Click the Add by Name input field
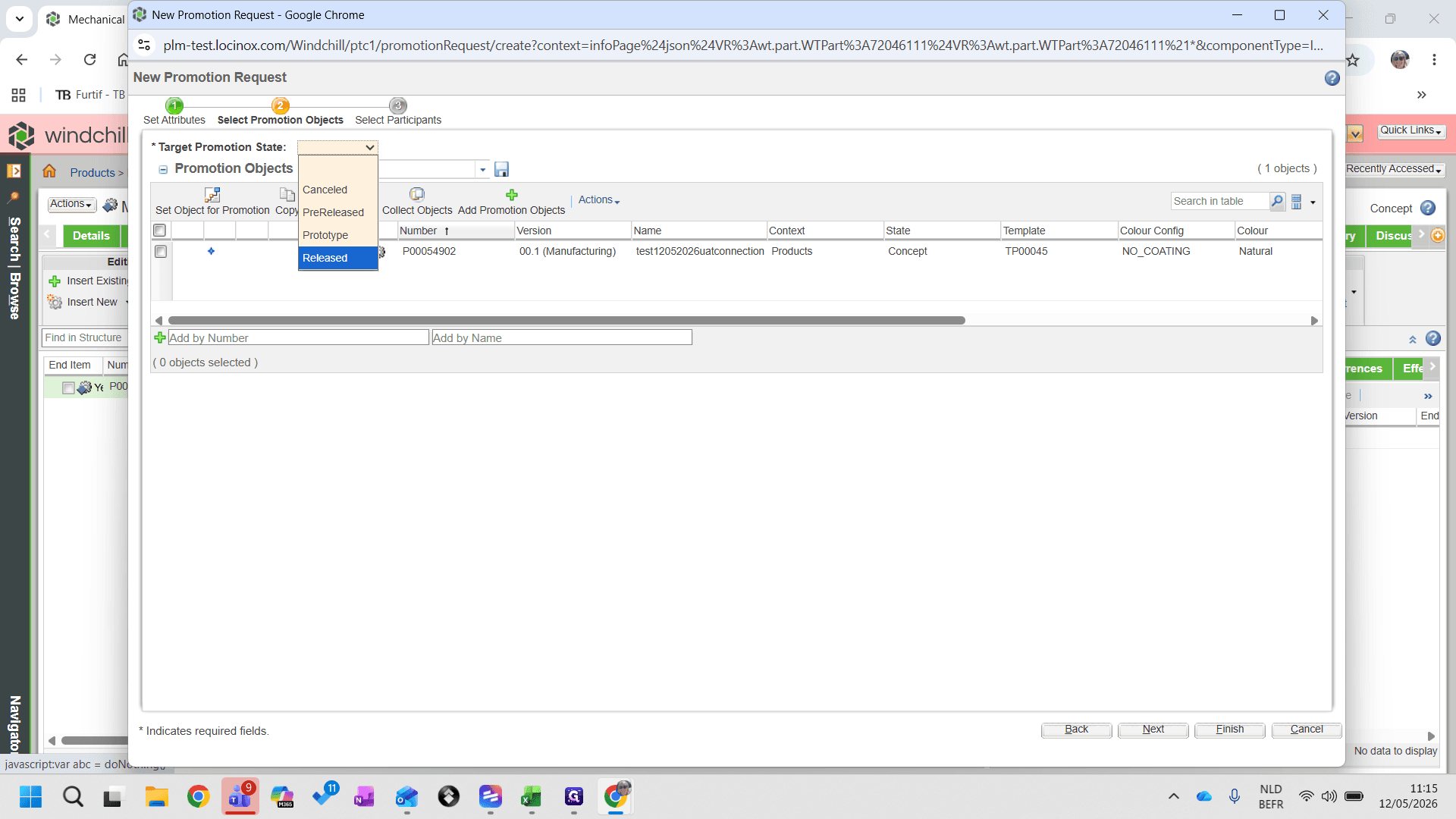The image size is (1456, 819). click(561, 337)
